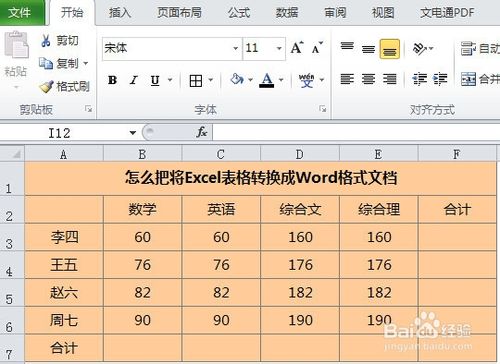The image size is (500, 364).
Task: Click the Copy (复制) button
Action: [59, 63]
